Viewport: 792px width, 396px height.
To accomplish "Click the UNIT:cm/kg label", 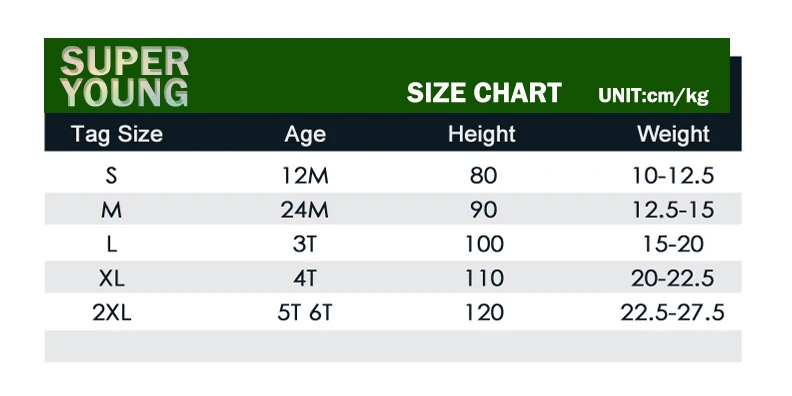I will coord(653,95).
